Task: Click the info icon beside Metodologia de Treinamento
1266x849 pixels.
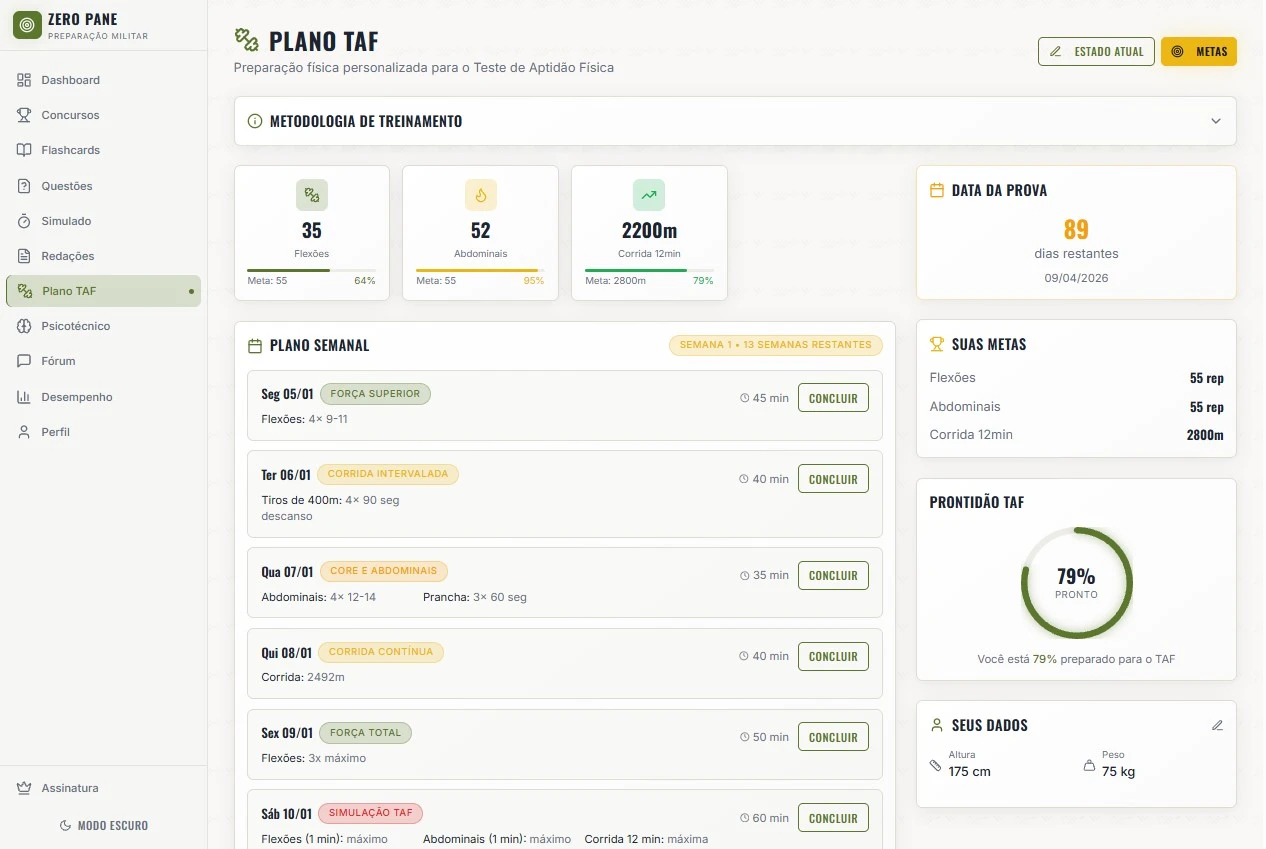Action: 254,121
